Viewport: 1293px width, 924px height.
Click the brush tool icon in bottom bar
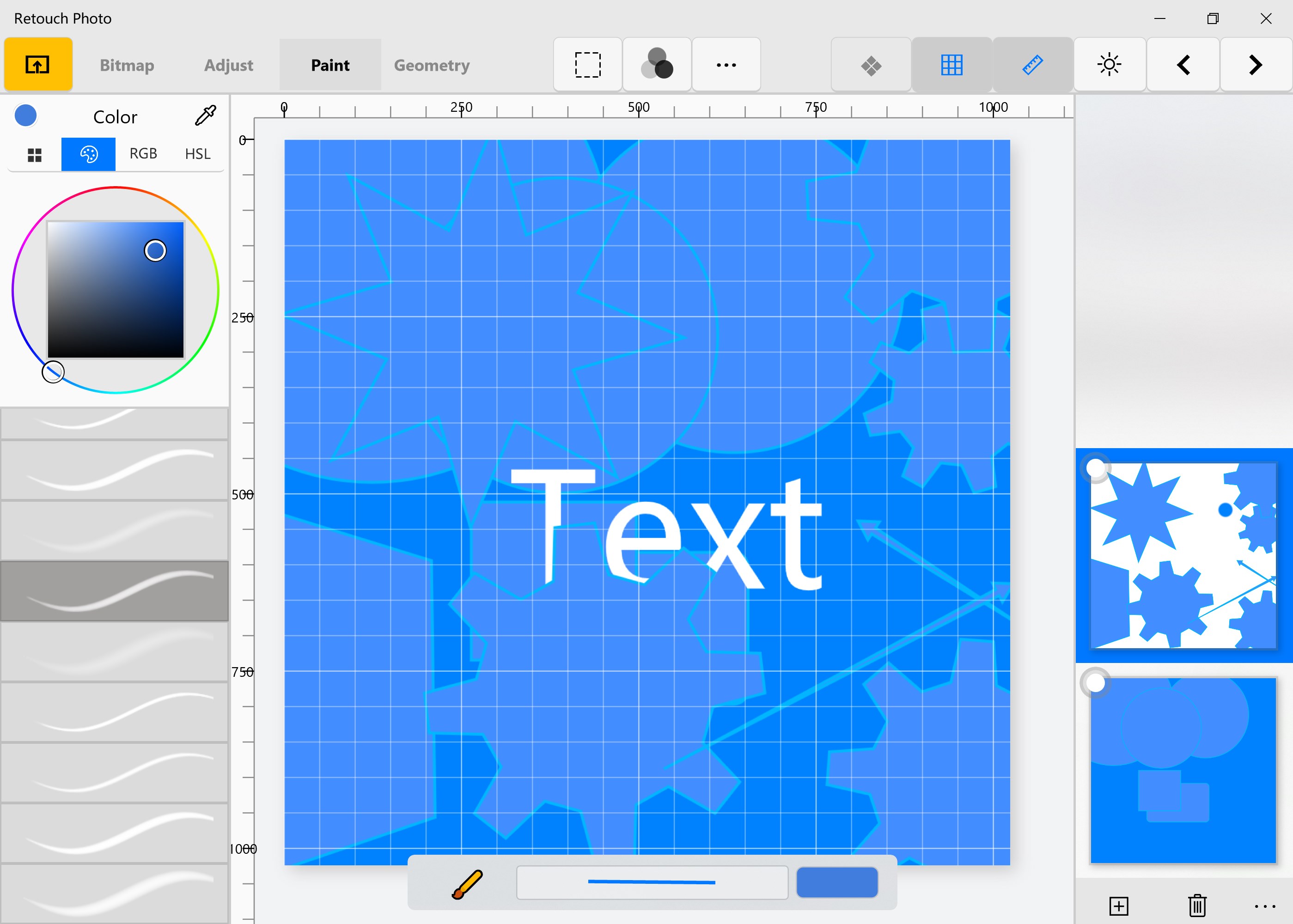467,884
